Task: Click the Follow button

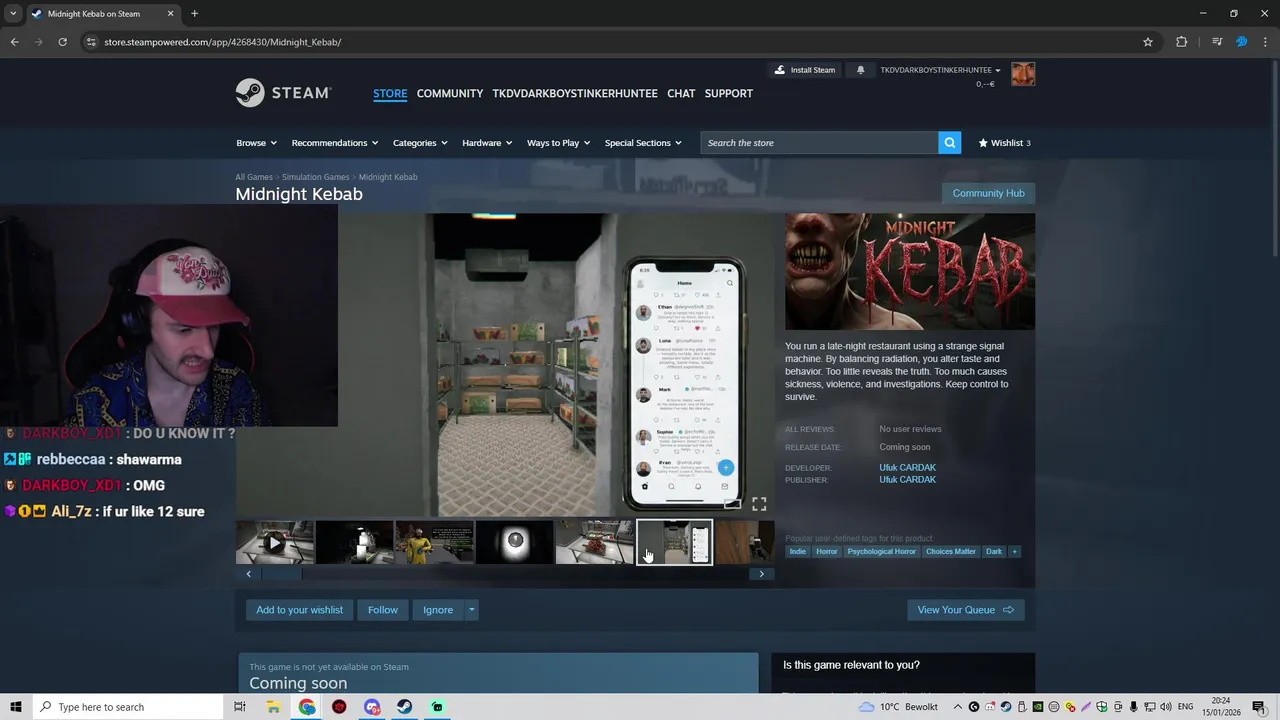Action: (382, 610)
